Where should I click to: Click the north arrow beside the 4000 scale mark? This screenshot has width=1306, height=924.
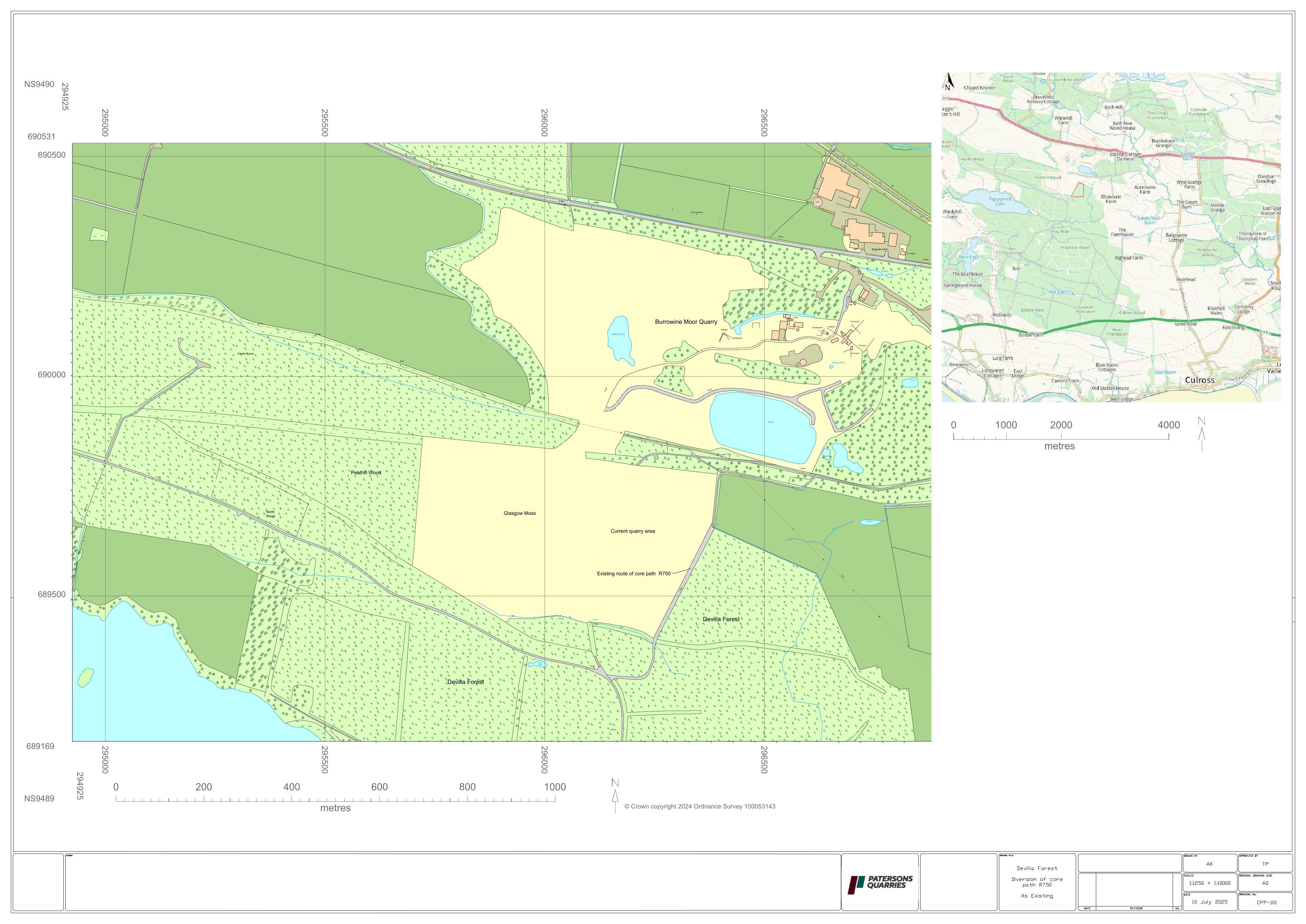(x=1201, y=434)
